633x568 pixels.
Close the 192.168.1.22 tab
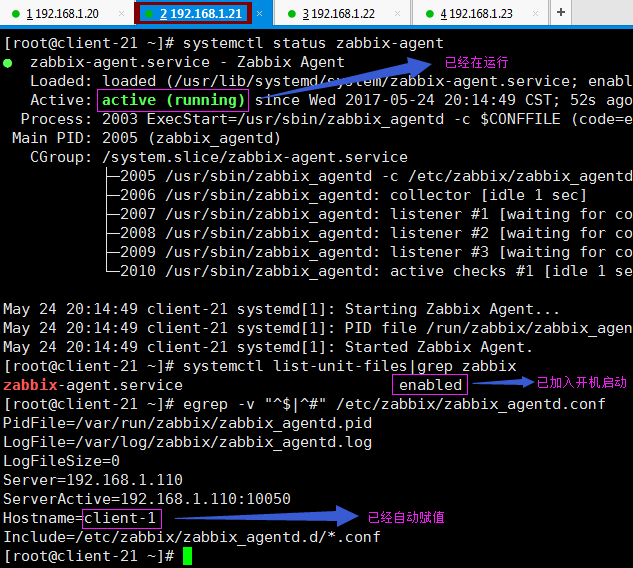(x=397, y=14)
